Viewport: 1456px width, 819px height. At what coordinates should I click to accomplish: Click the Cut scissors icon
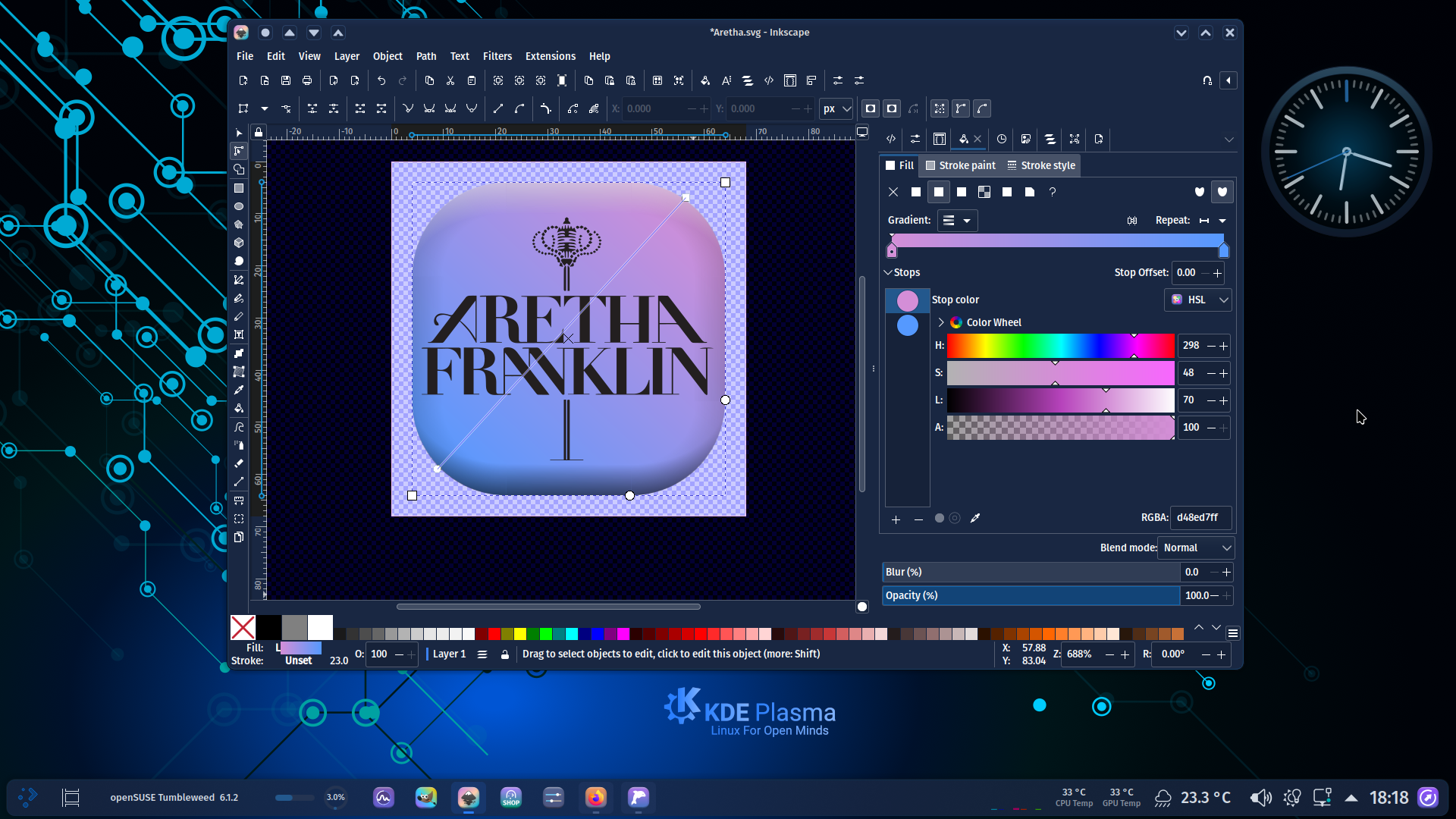click(450, 80)
